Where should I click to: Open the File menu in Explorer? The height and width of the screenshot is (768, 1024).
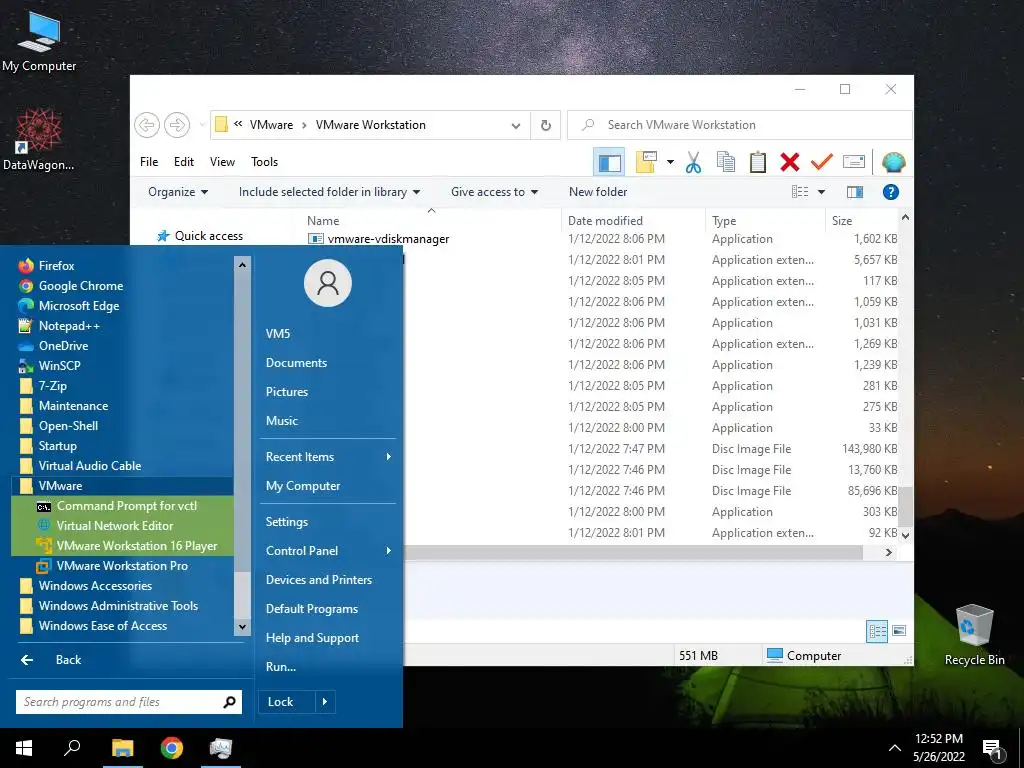149,162
